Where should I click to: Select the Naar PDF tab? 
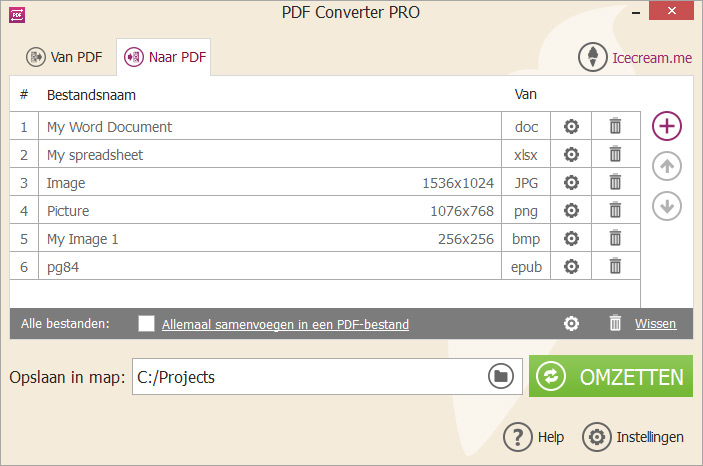(164, 57)
